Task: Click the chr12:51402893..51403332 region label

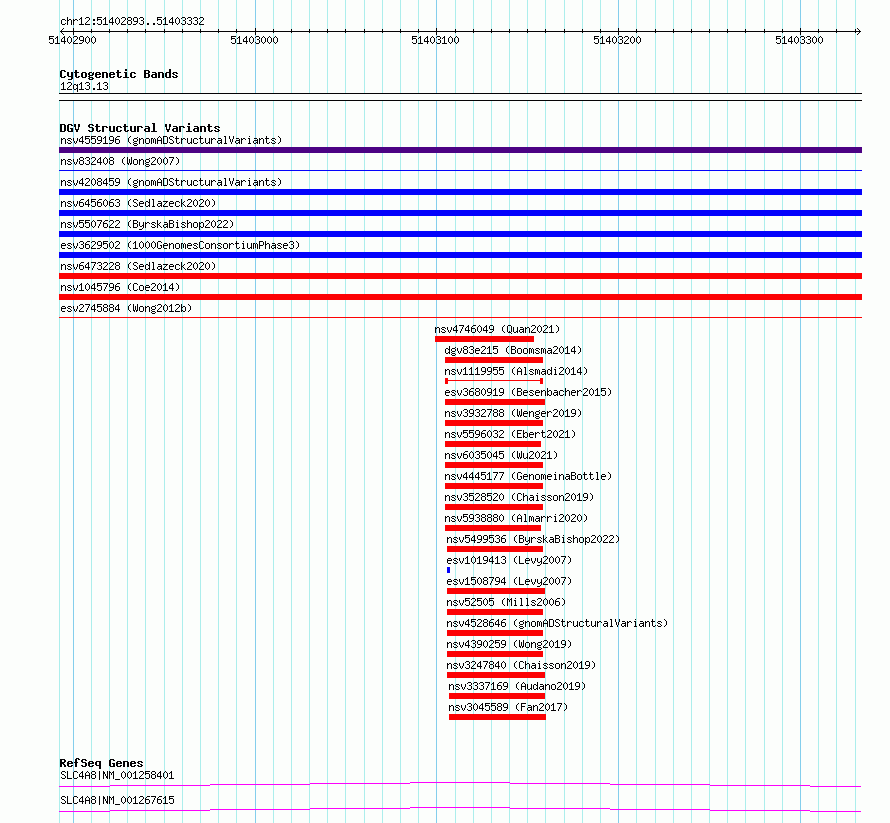Action: coord(132,22)
